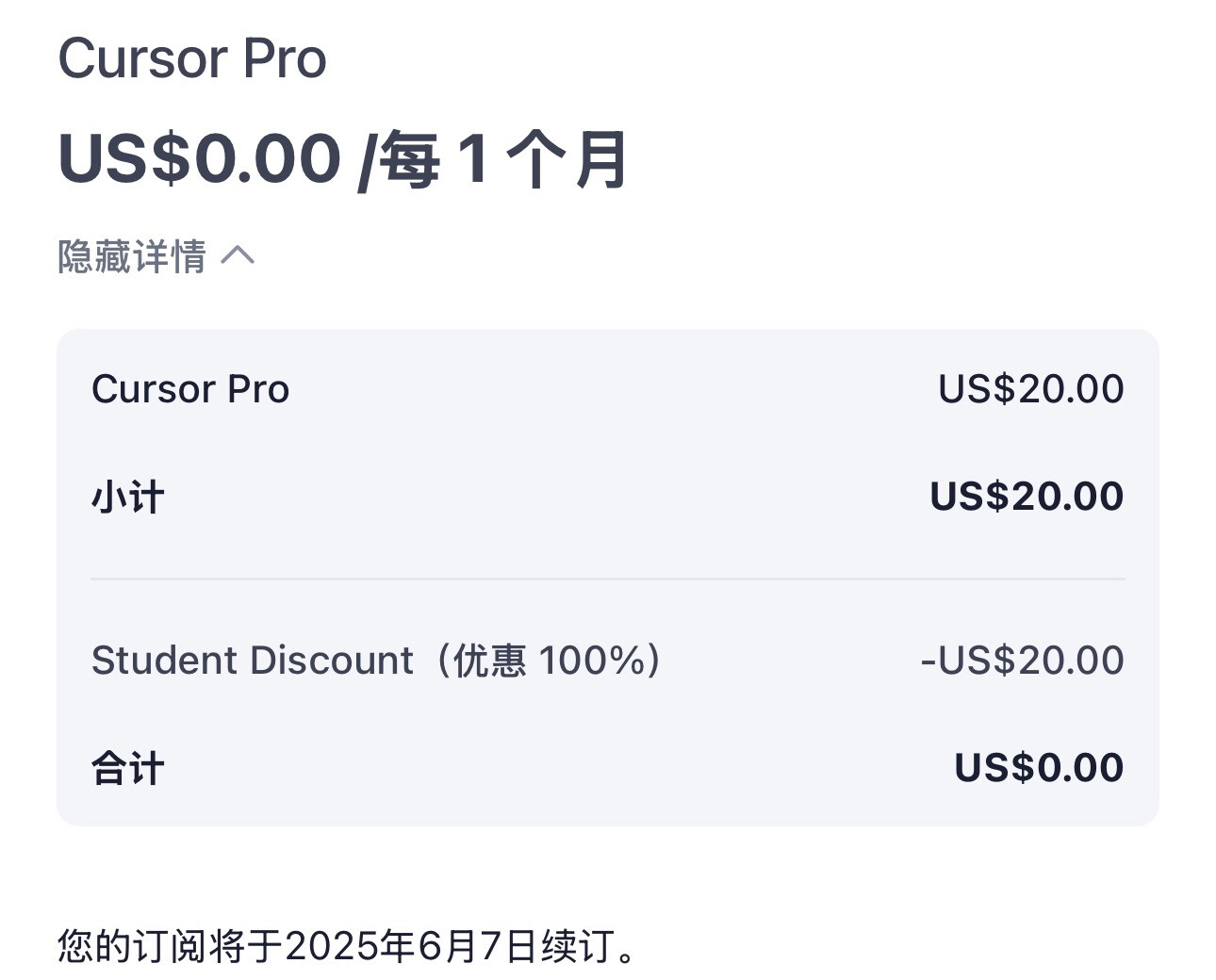The image size is (1216, 980).
Task: Click the -US$20.00 discount amount
Action: (1022, 661)
